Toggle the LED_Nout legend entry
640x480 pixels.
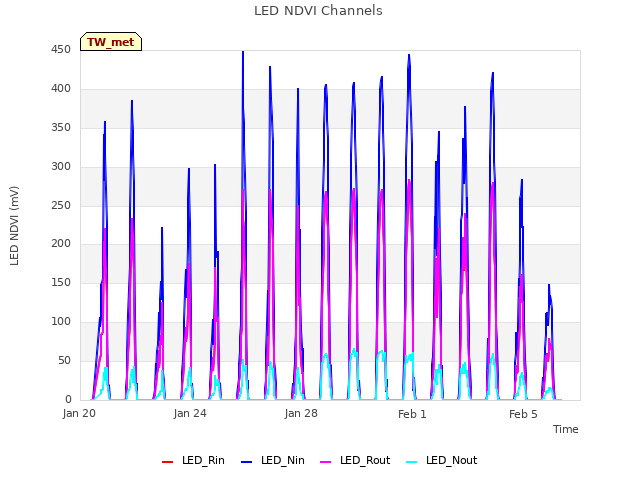click(x=442, y=461)
